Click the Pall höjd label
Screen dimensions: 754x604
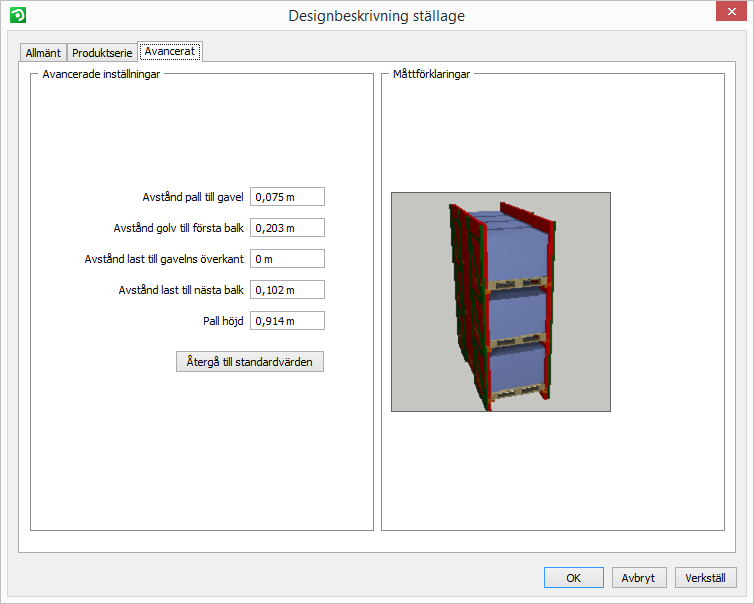point(223,321)
